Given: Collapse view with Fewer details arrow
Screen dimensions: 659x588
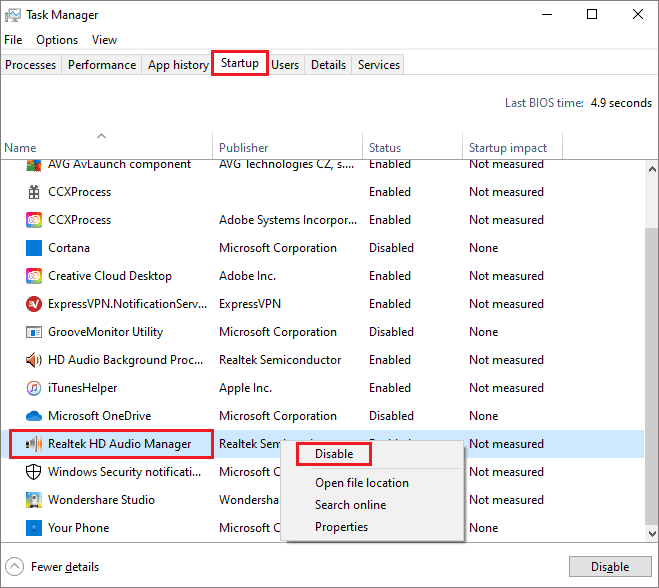Looking at the screenshot, I should (x=14, y=567).
